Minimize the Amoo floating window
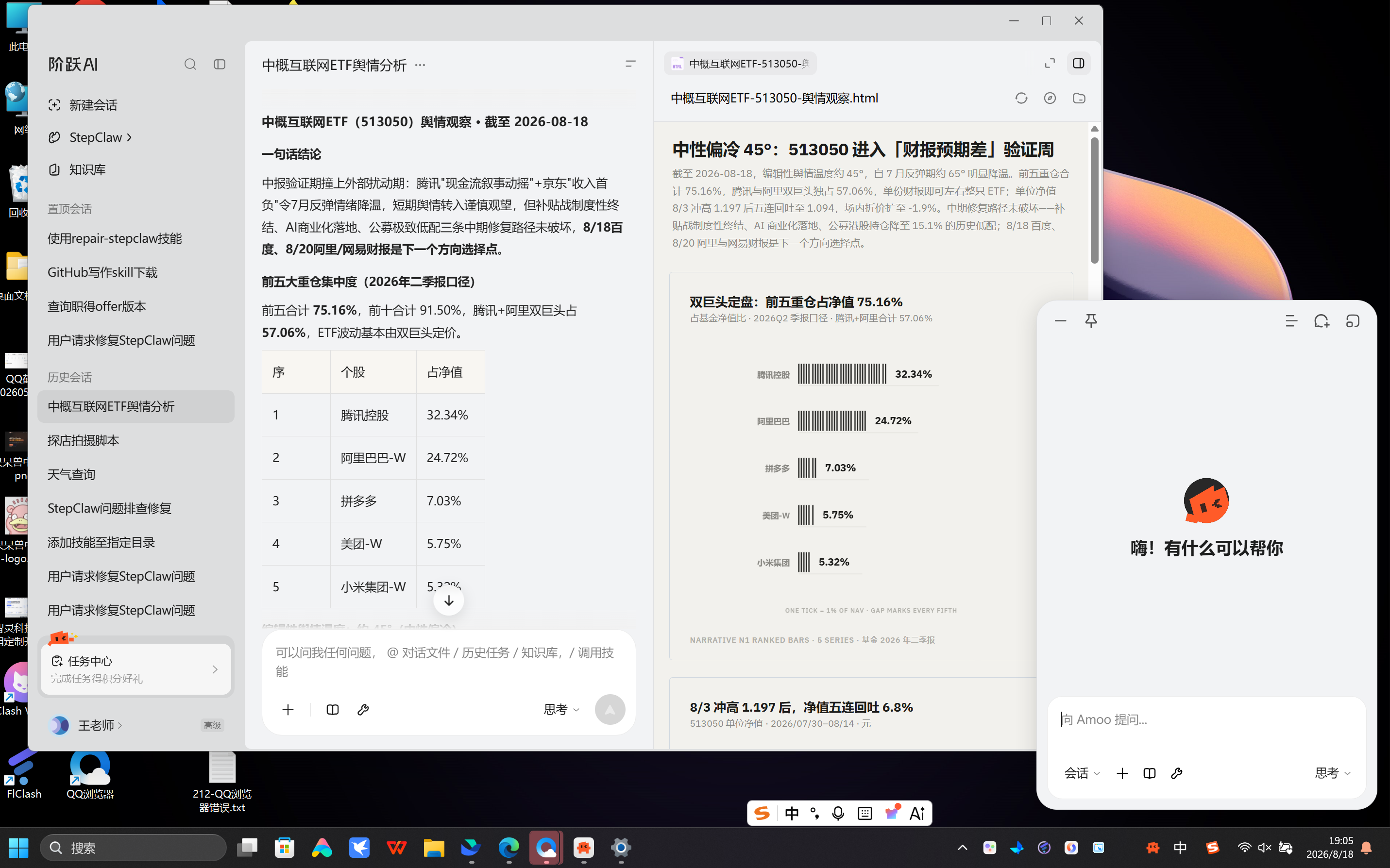The image size is (1390, 868). pyautogui.click(x=1060, y=321)
